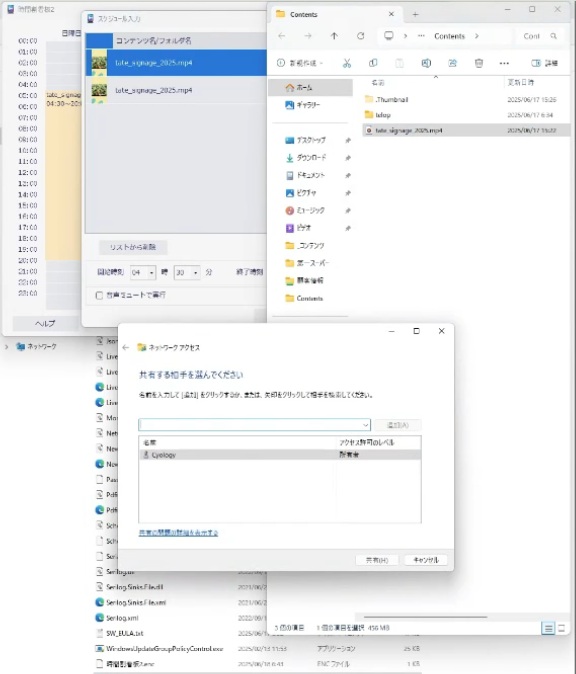576x674 pixels.
Task: Click the Copy icon in Explorer toolbar
Action: 373,63
